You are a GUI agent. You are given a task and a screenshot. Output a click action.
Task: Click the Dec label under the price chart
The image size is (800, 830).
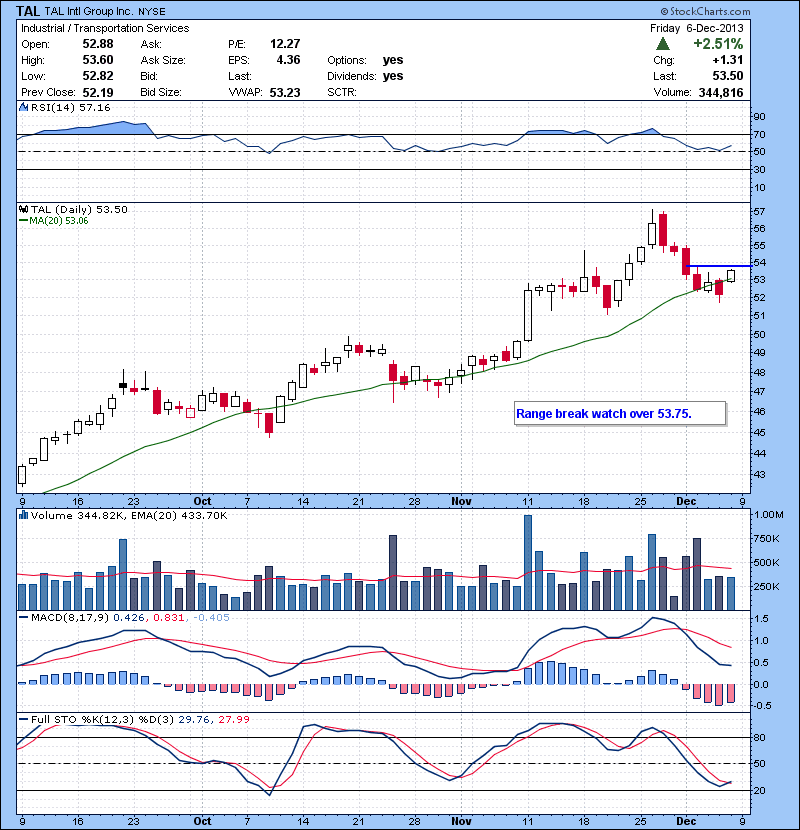tap(686, 501)
